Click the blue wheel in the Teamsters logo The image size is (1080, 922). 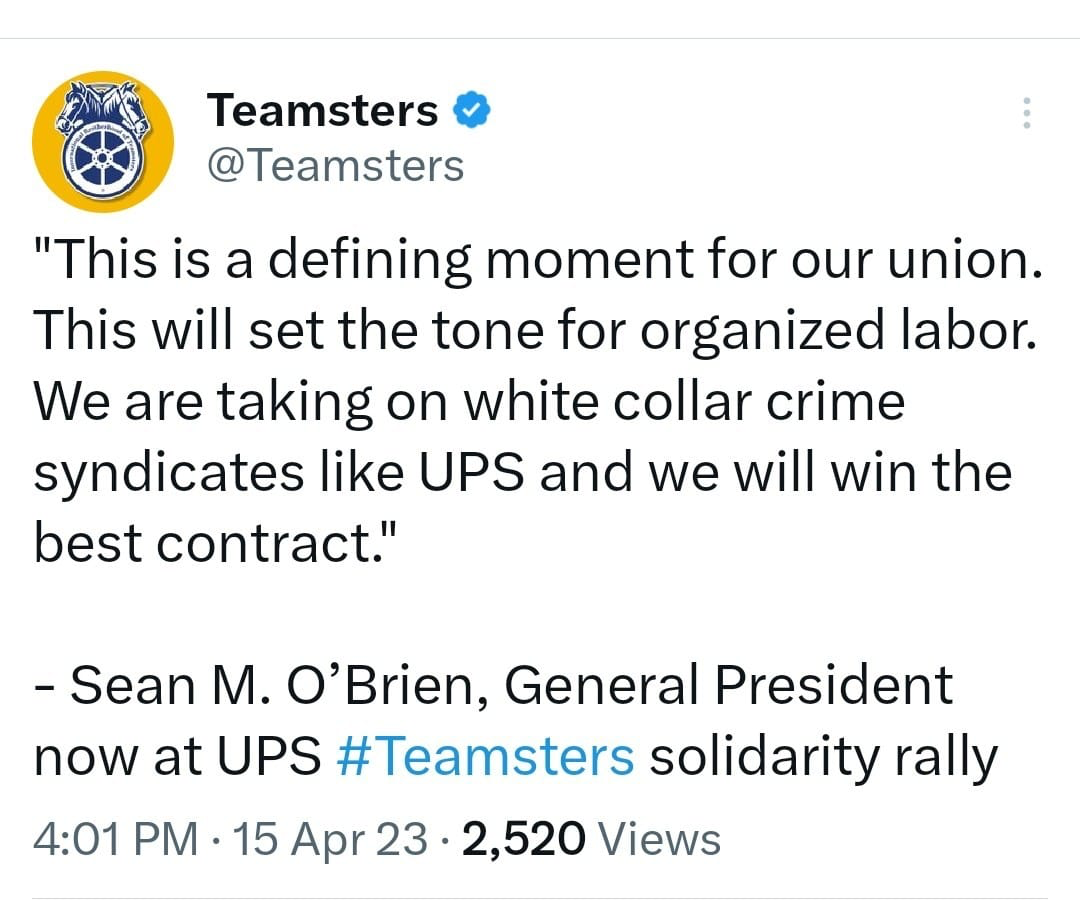point(102,160)
